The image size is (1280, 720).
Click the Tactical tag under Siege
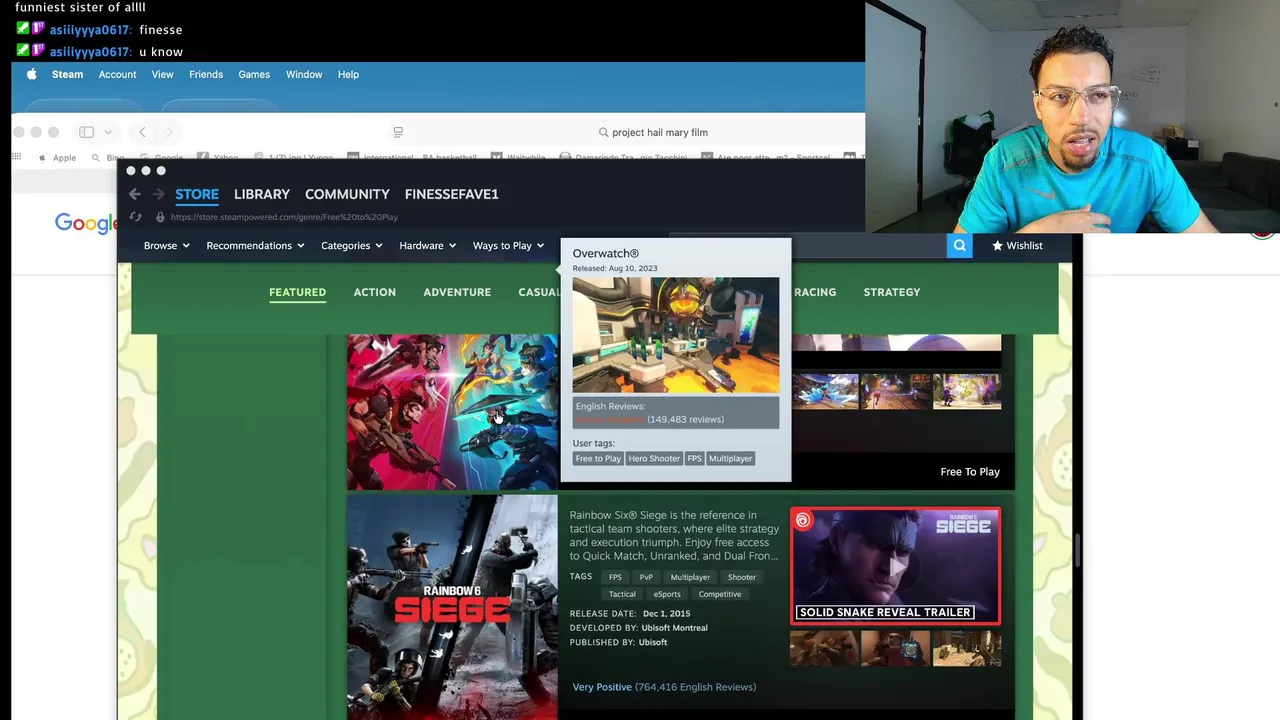[x=622, y=594]
